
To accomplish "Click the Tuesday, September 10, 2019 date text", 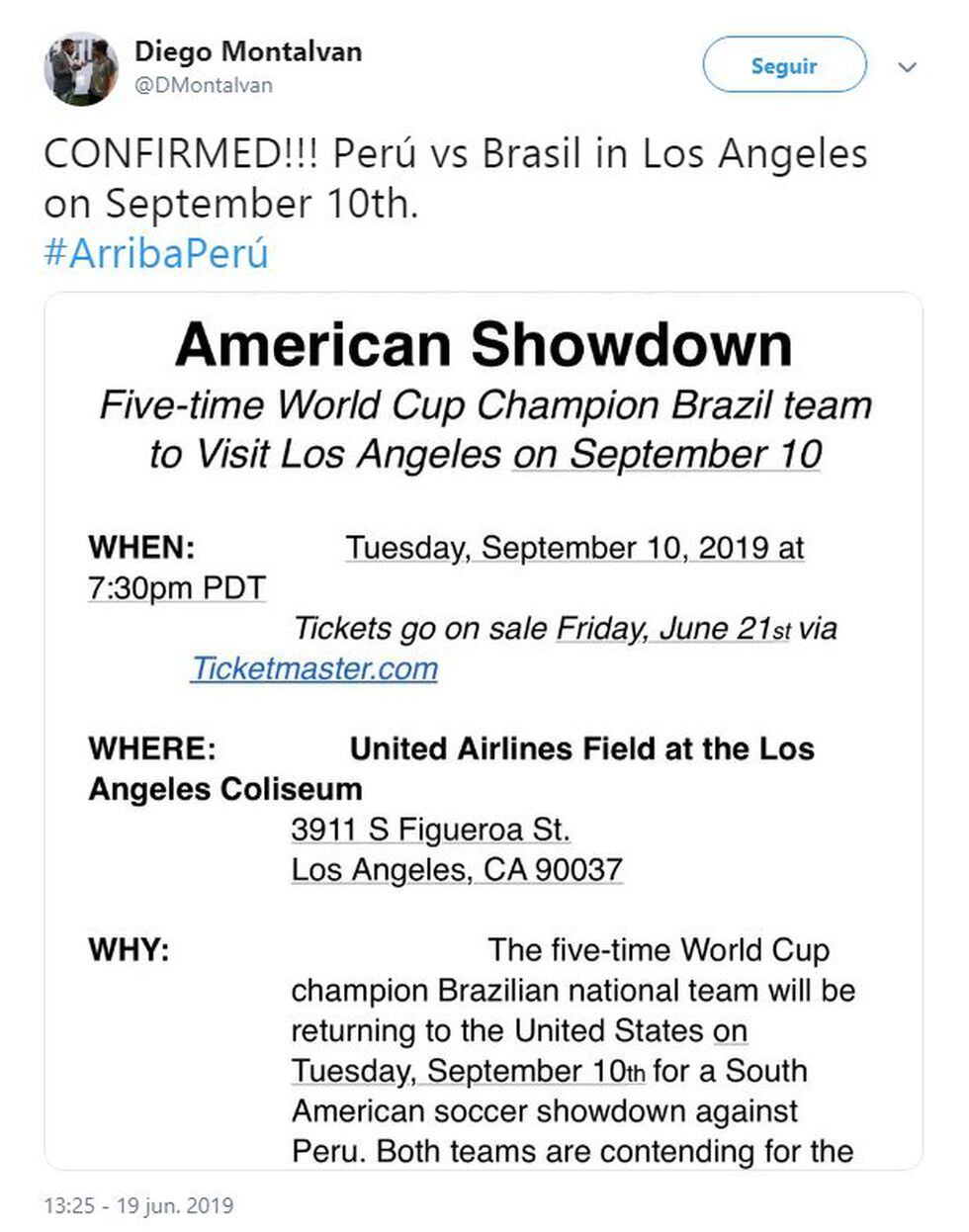I will tap(573, 547).
